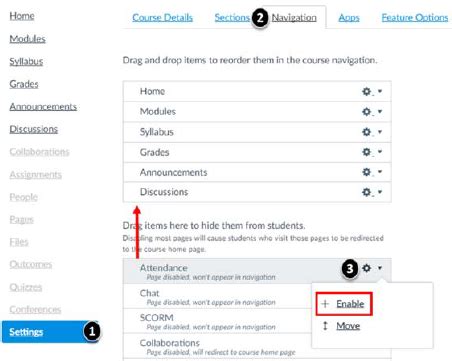Open the gear settings for Announcements row
This screenshot has width=452, height=361.
367,172
